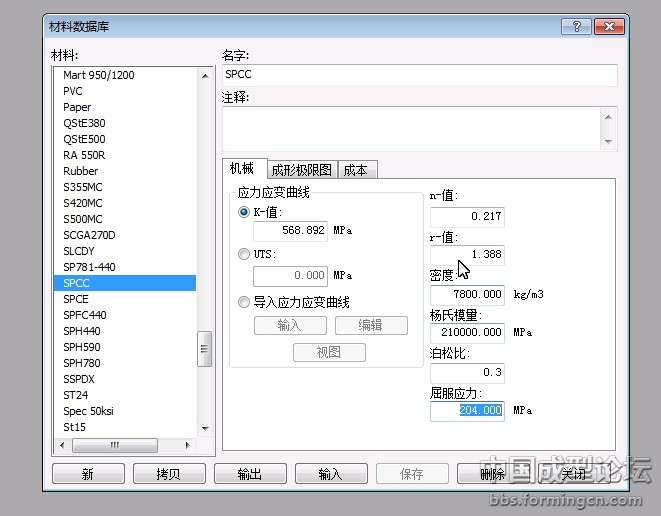Choose 导入应力应变曲线 radio option
The image size is (661, 516).
click(244, 302)
